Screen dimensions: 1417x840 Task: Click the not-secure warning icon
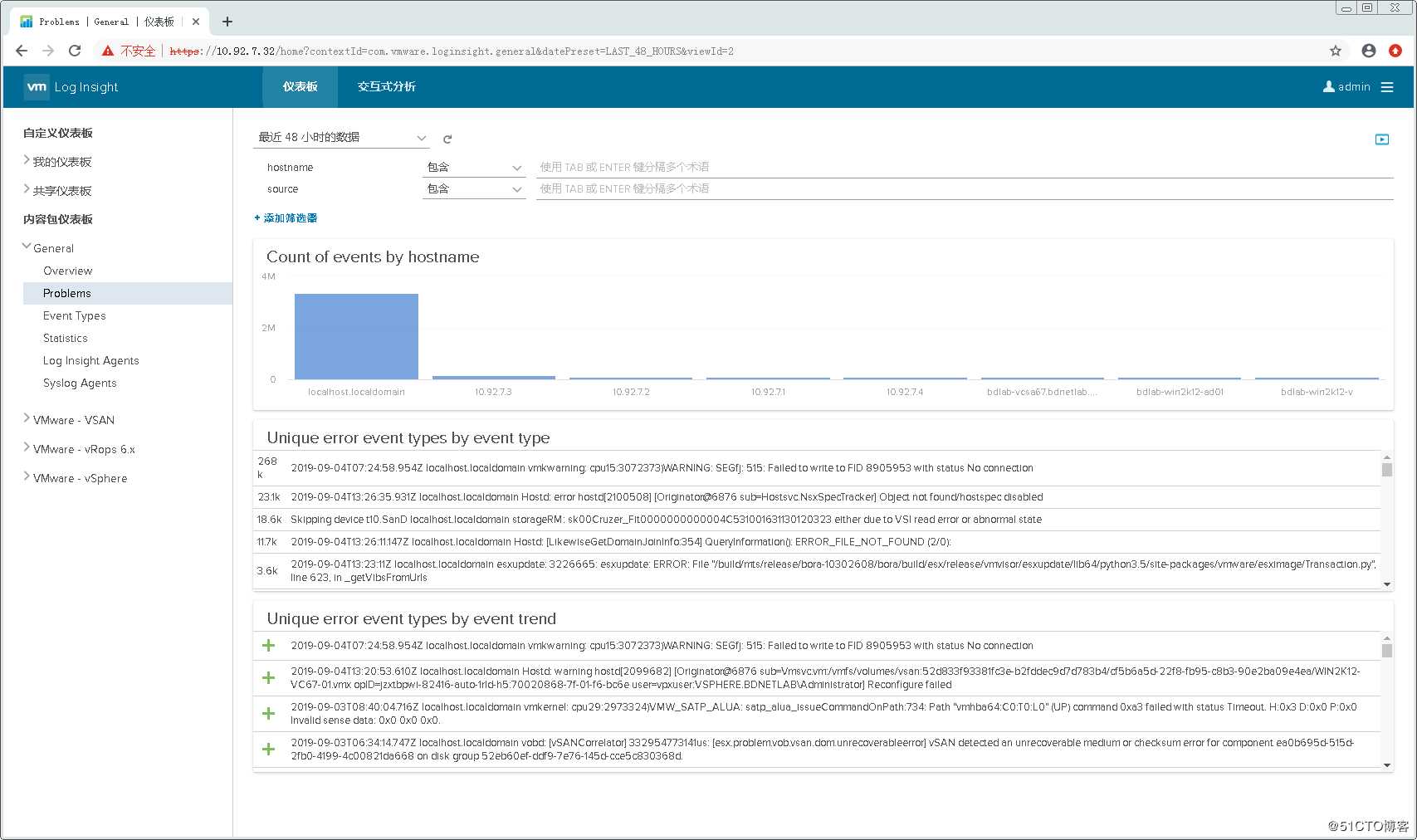pyautogui.click(x=108, y=51)
